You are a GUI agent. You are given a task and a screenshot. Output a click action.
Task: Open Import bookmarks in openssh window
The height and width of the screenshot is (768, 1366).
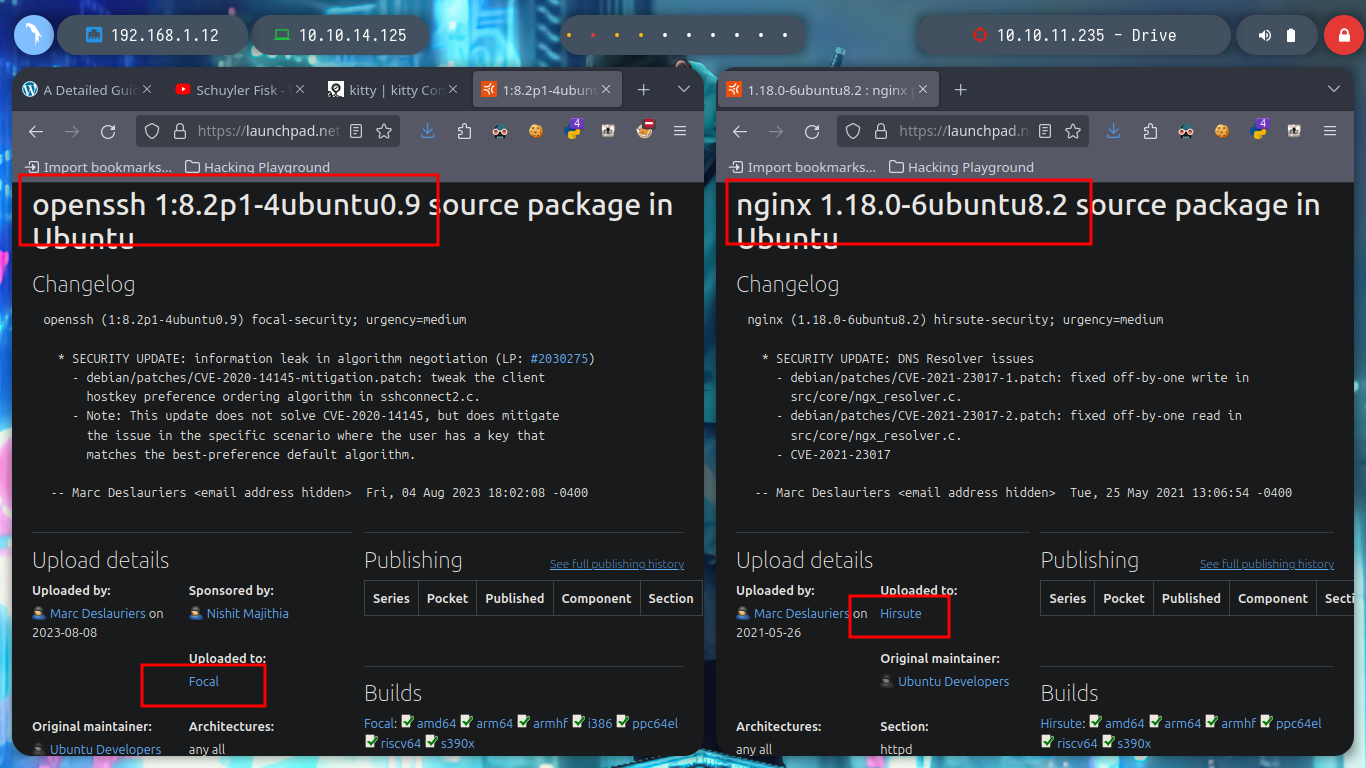99,167
